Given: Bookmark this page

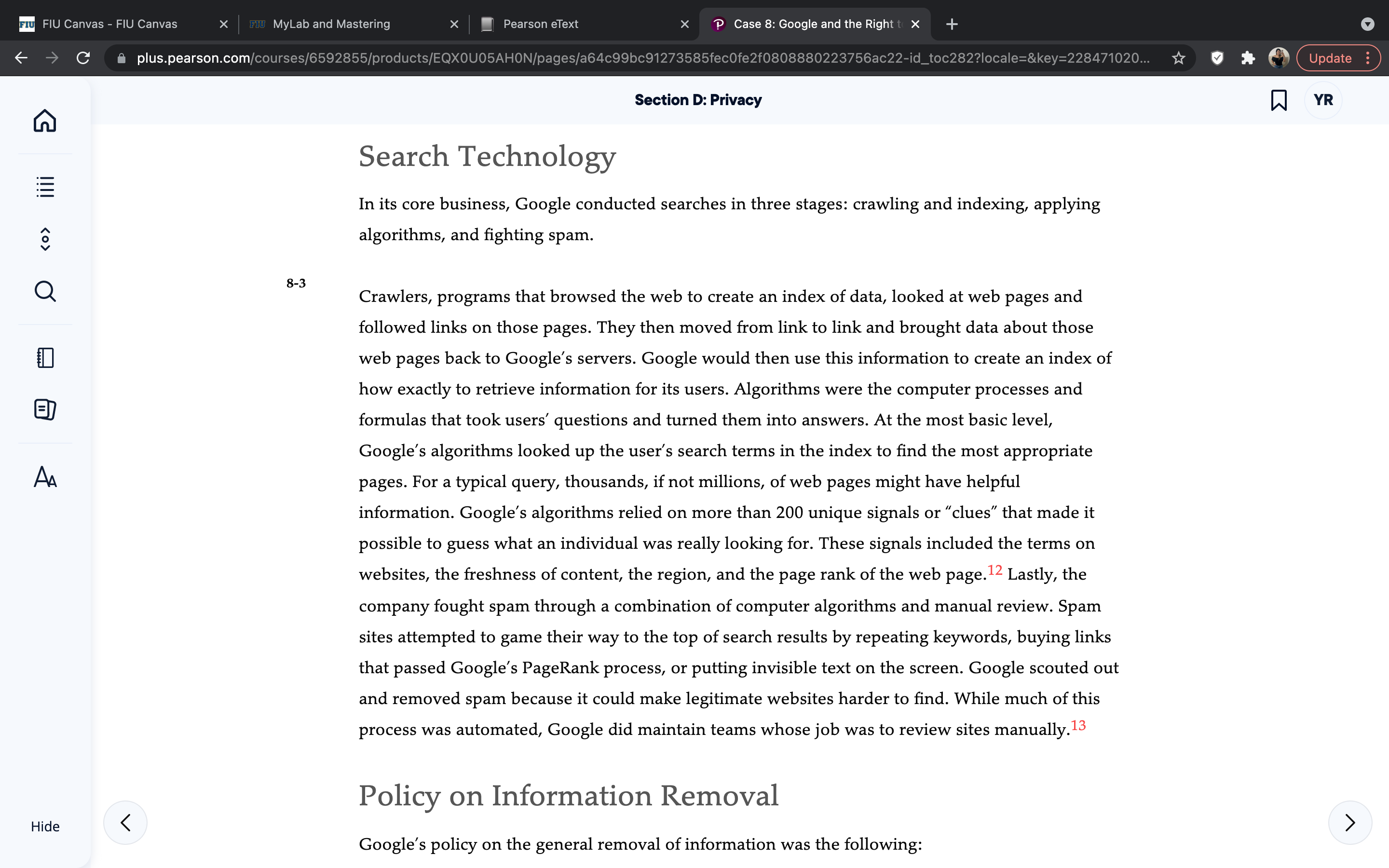Looking at the screenshot, I should [x=1278, y=100].
